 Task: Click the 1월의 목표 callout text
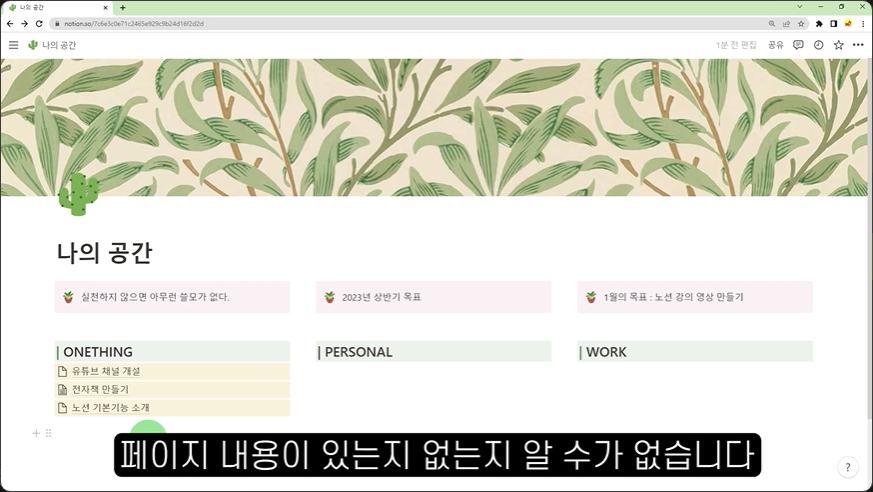673,297
